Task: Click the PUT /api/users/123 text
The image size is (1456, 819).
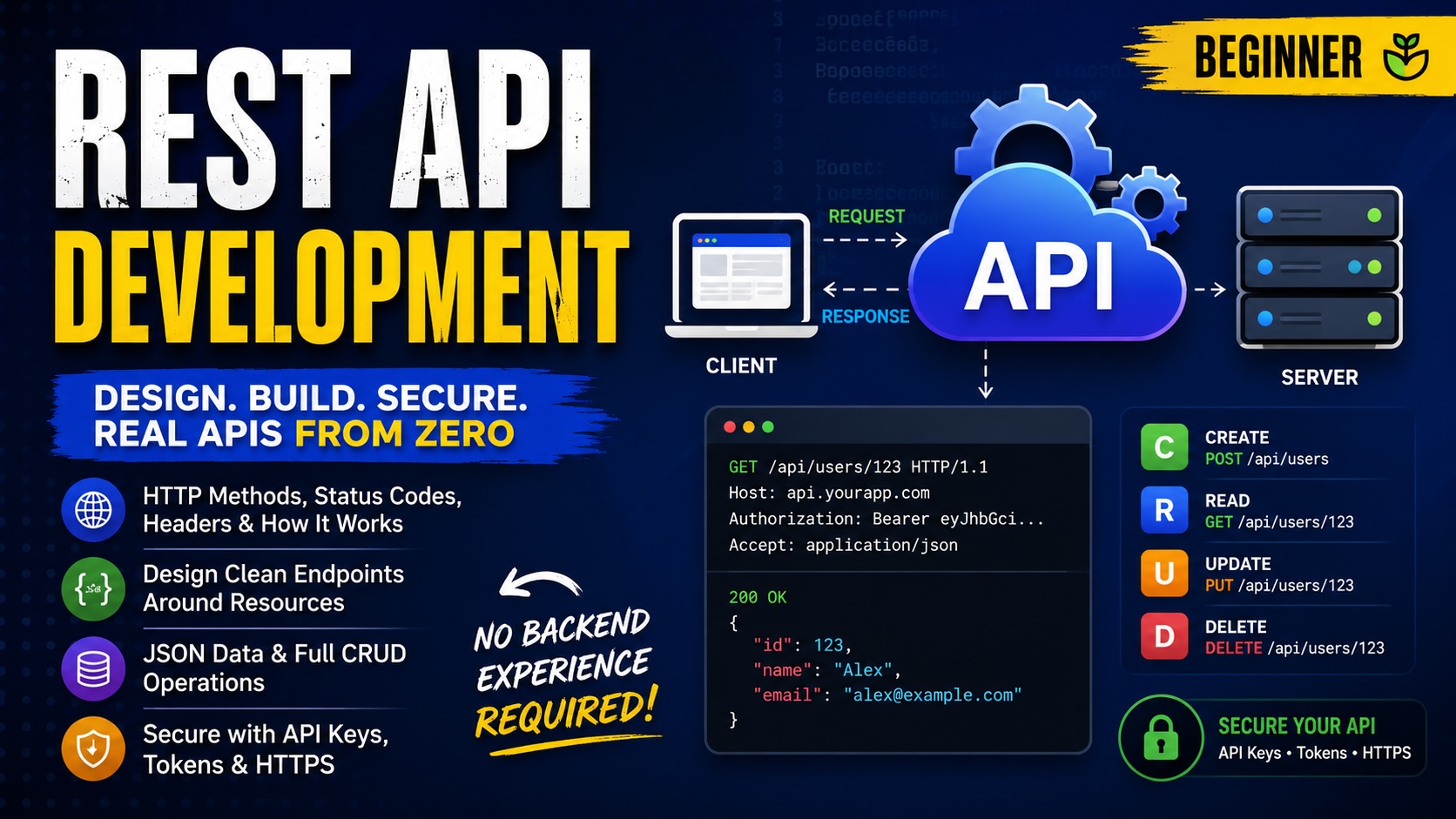Action: pyautogui.click(x=1279, y=585)
